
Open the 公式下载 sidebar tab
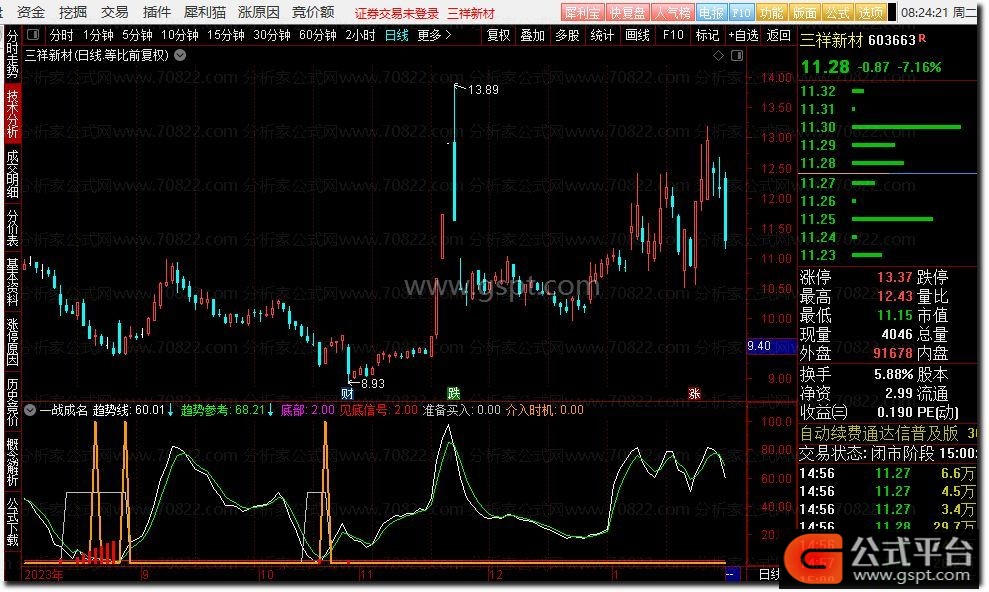pyautogui.click(x=12, y=521)
